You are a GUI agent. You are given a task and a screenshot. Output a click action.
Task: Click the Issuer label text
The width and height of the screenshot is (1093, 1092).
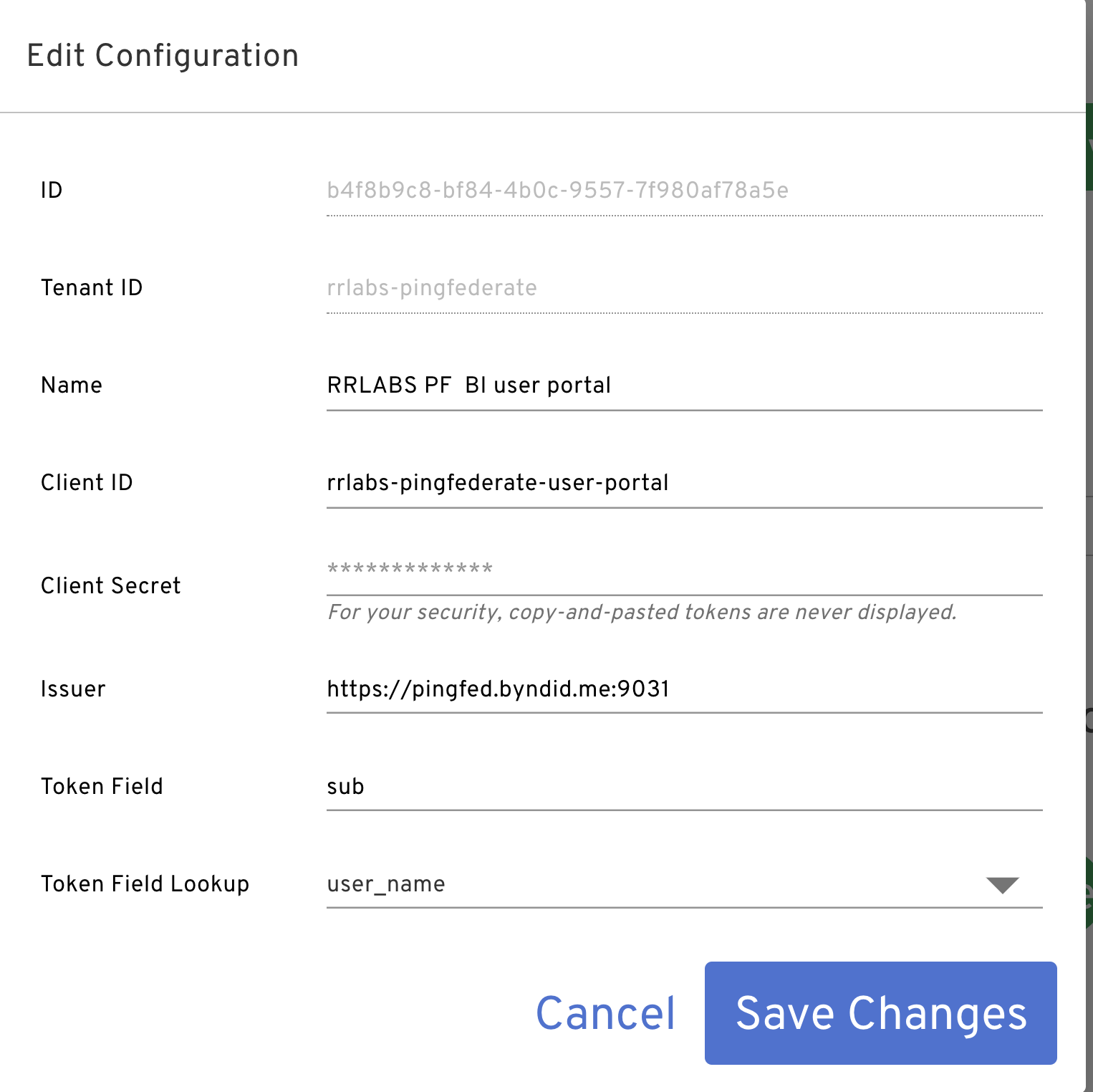(x=73, y=689)
